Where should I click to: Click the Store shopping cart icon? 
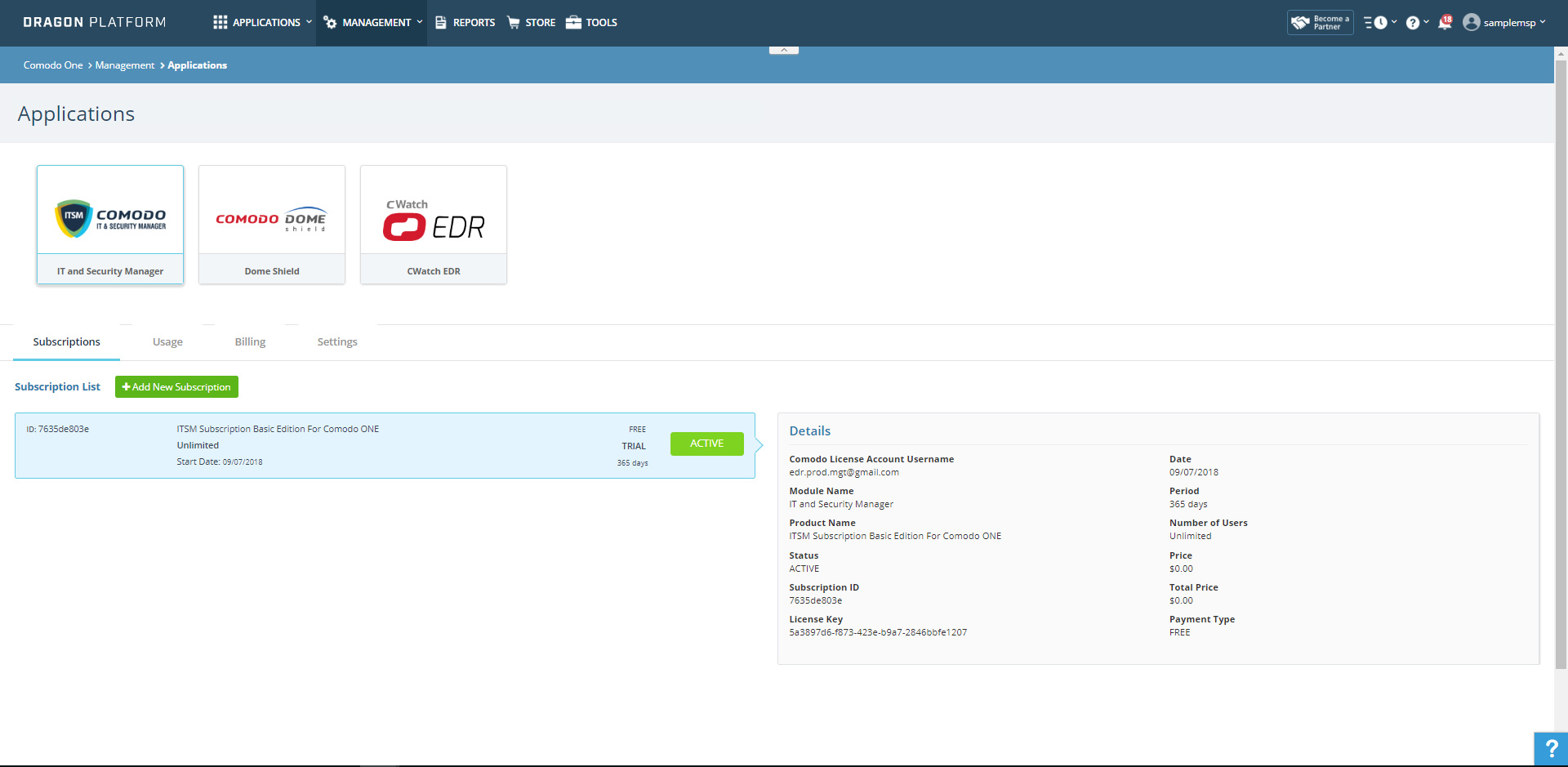point(513,22)
